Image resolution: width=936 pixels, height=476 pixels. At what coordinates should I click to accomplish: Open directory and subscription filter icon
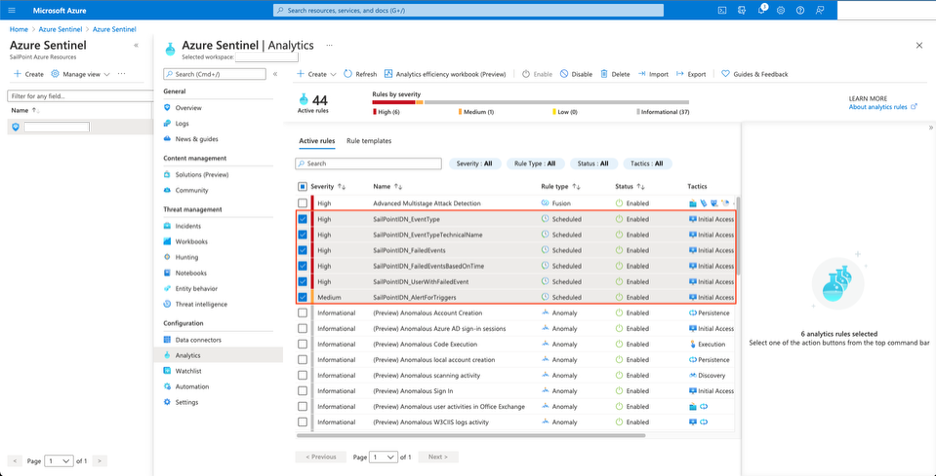pos(741,10)
